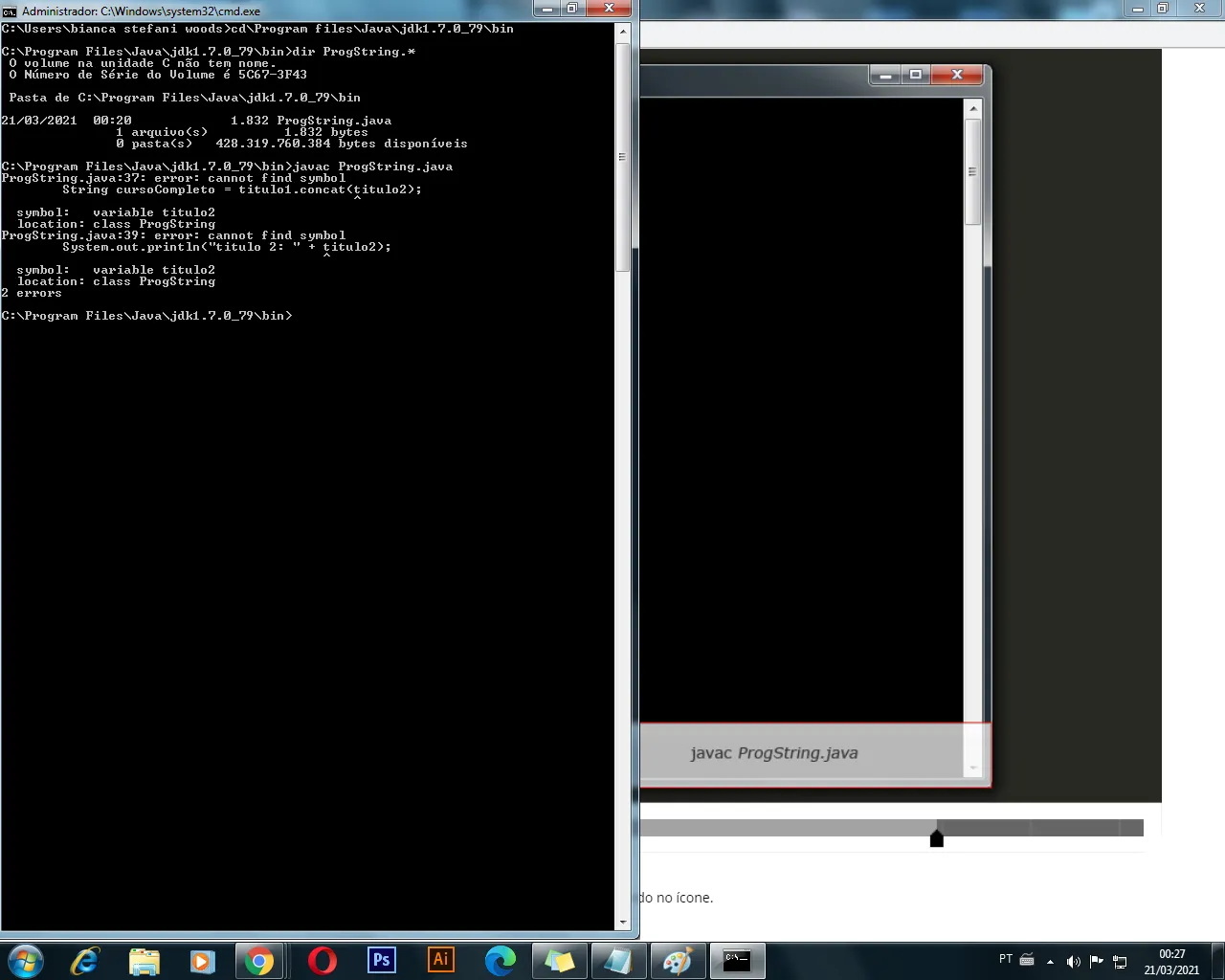Open the Paint palette icon in taskbar
Image resolution: width=1225 pixels, height=980 pixels.
(x=678, y=961)
